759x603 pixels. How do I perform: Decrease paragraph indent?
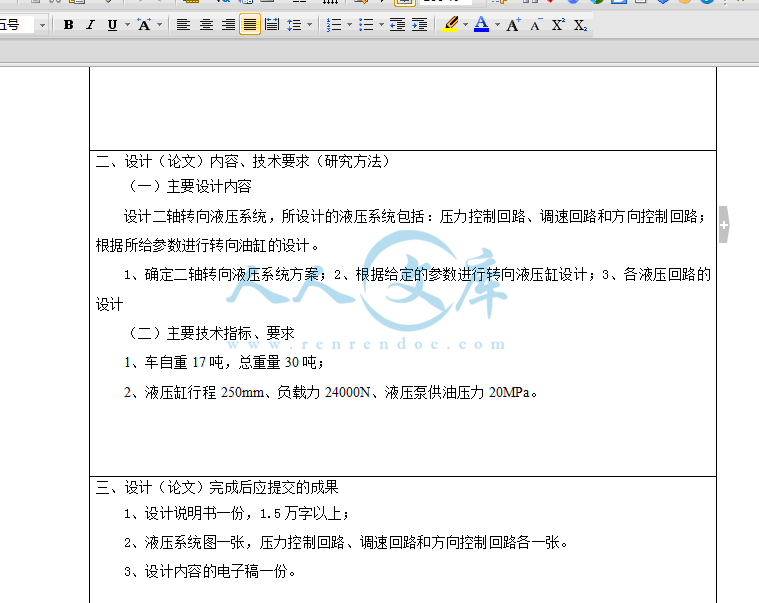pyautogui.click(x=397, y=25)
